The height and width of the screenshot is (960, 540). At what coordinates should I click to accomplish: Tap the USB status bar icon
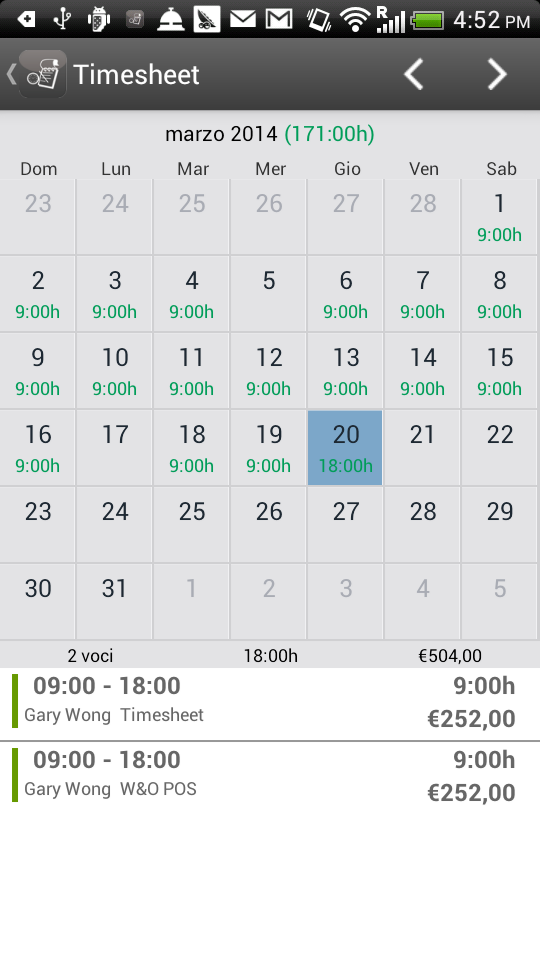pos(61,20)
